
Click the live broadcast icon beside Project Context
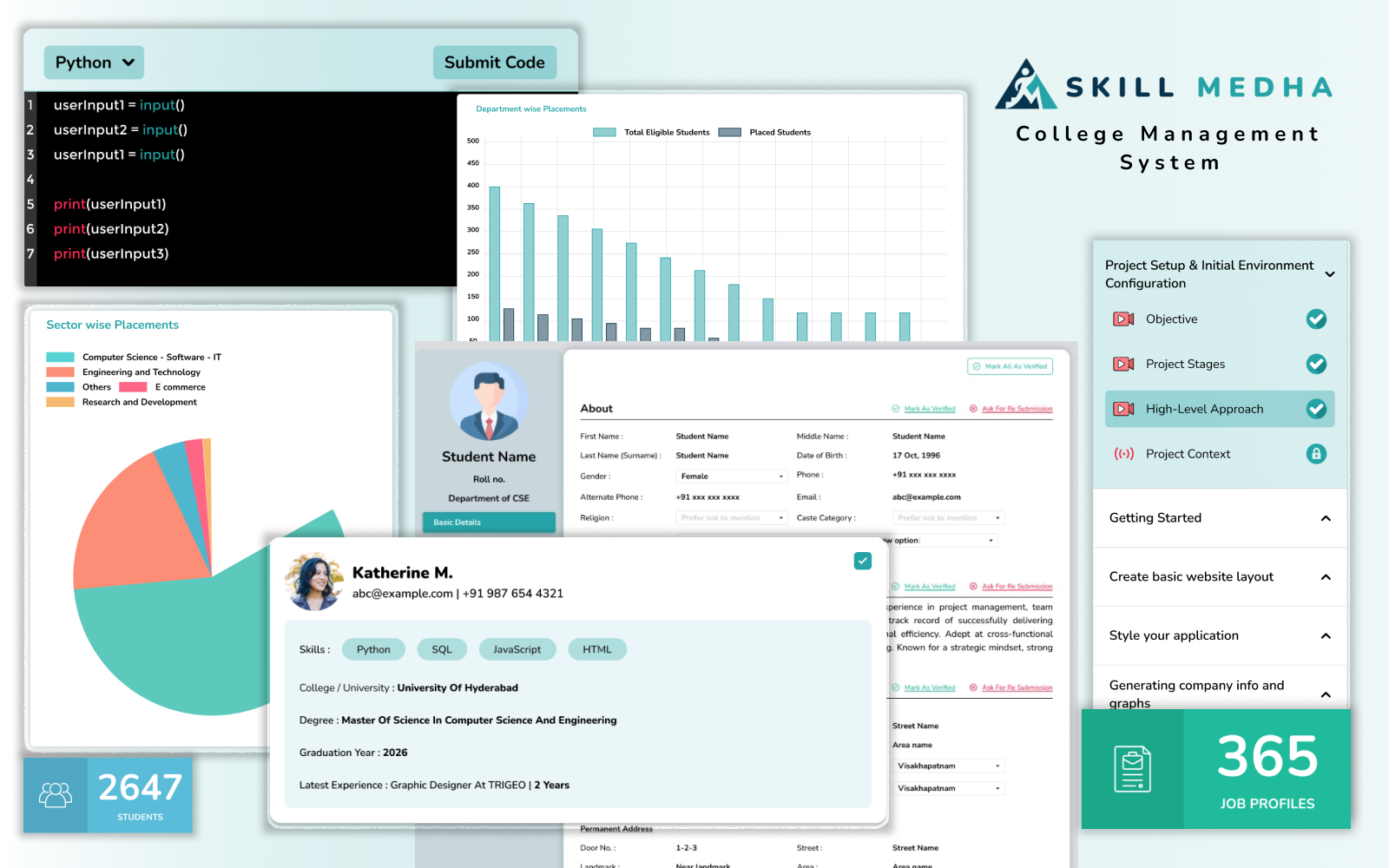point(1123,454)
